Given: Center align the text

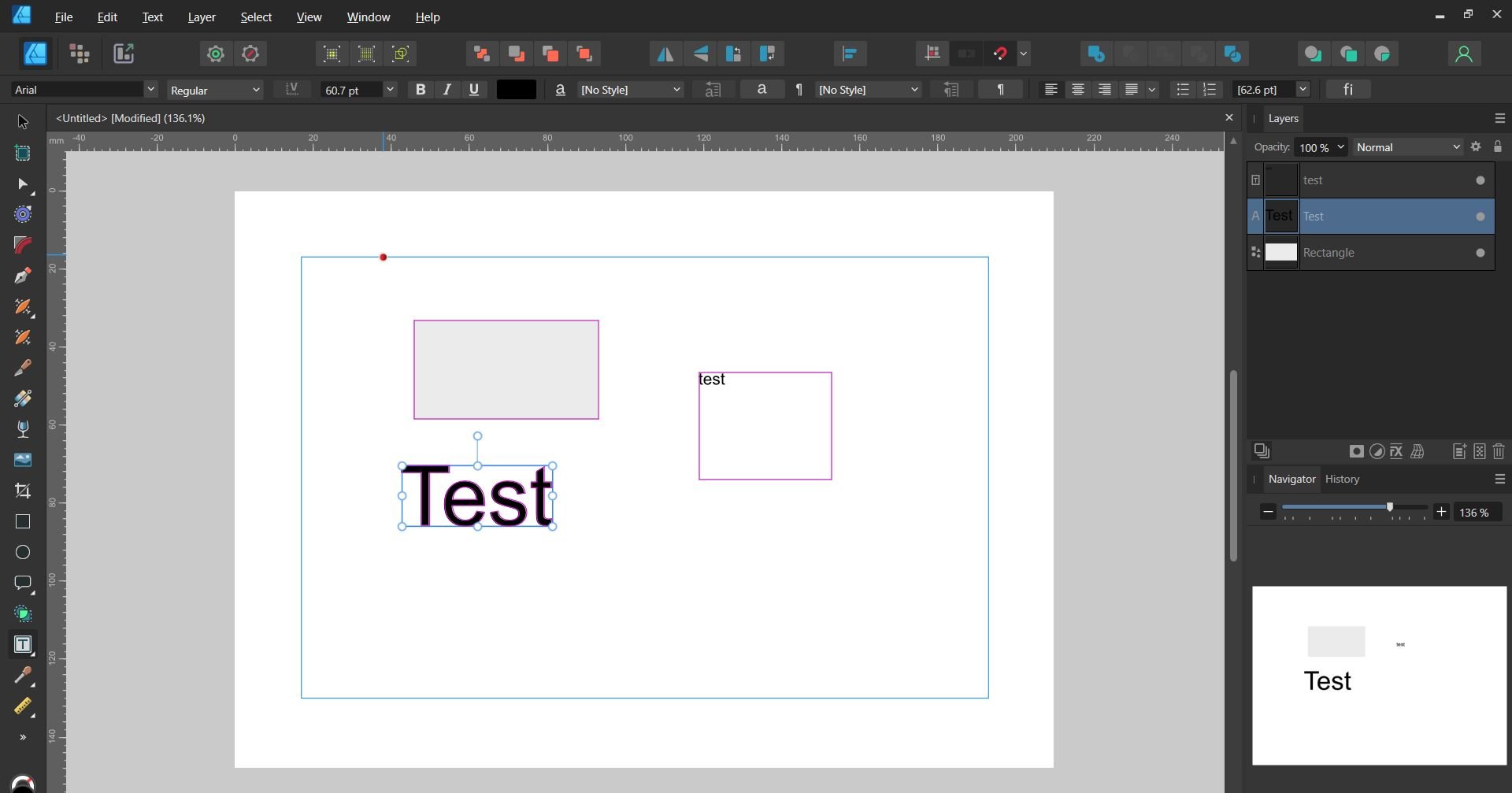Looking at the screenshot, I should tap(1077, 90).
